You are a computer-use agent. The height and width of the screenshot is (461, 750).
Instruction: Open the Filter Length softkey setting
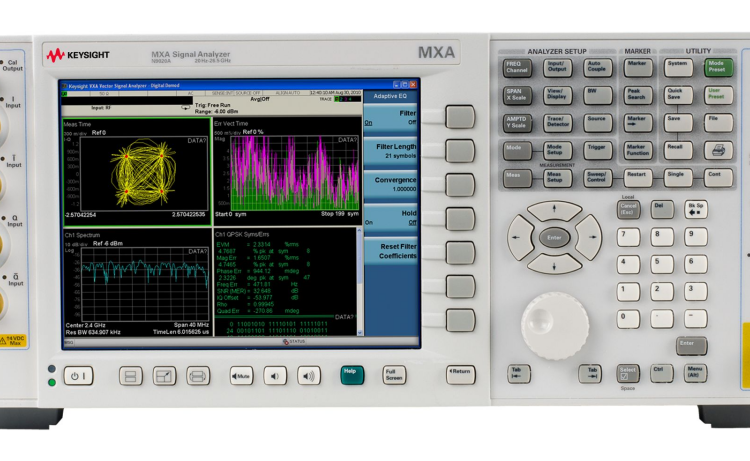(x=391, y=151)
